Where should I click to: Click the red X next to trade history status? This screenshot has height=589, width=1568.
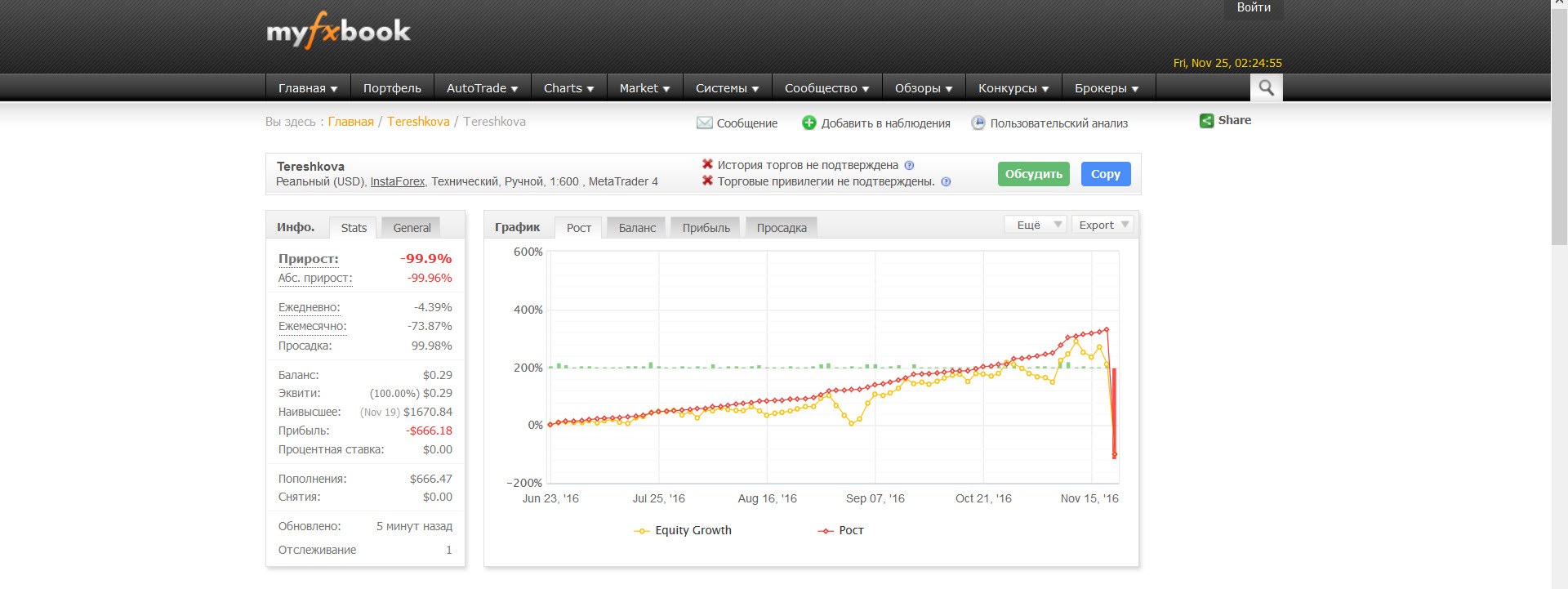coord(707,164)
